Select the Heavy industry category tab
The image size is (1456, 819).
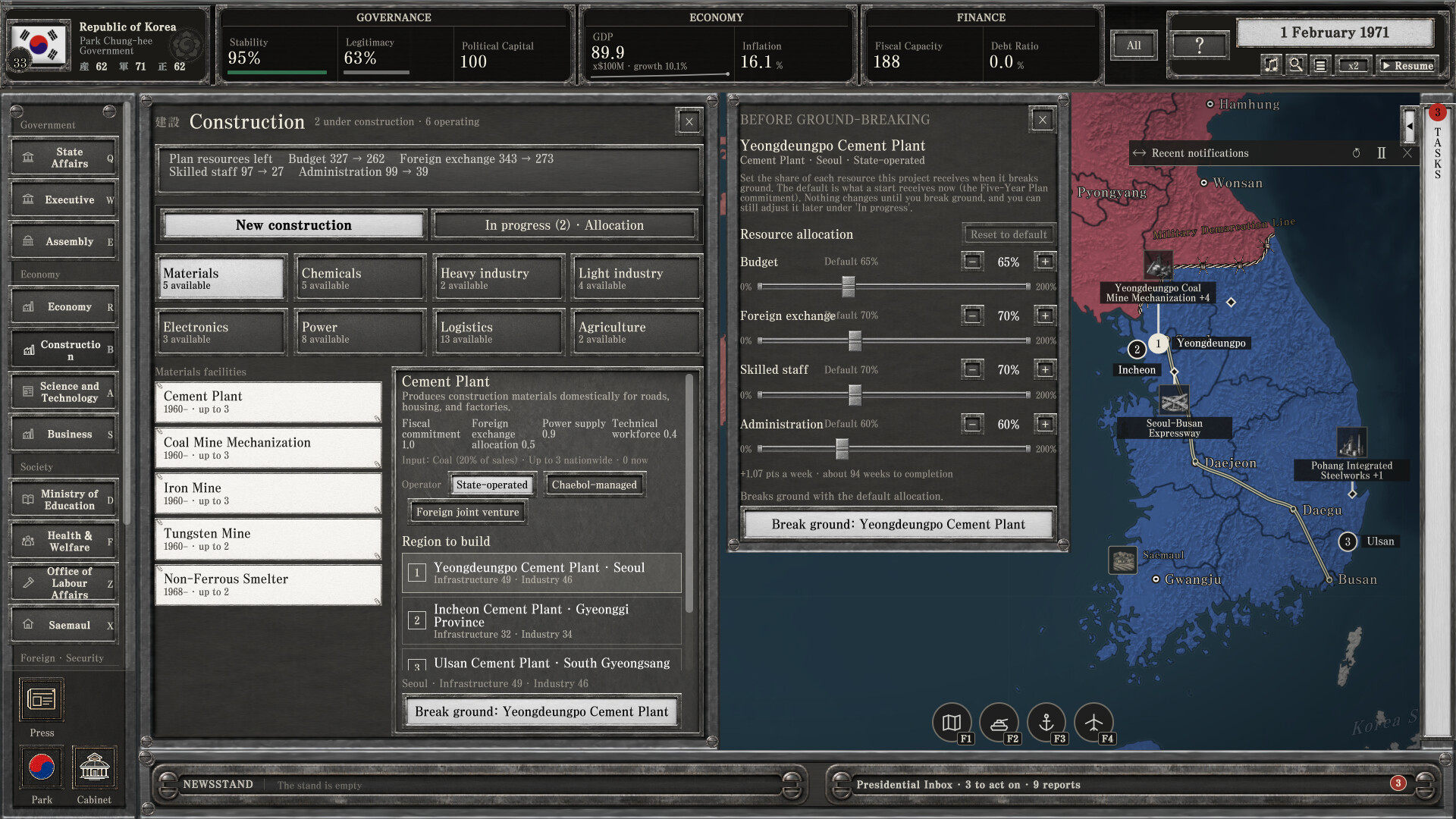(x=498, y=278)
